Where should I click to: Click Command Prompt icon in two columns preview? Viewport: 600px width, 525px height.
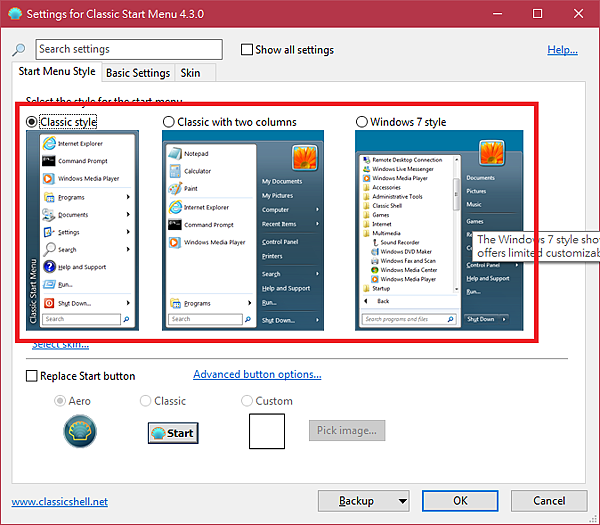175,225
